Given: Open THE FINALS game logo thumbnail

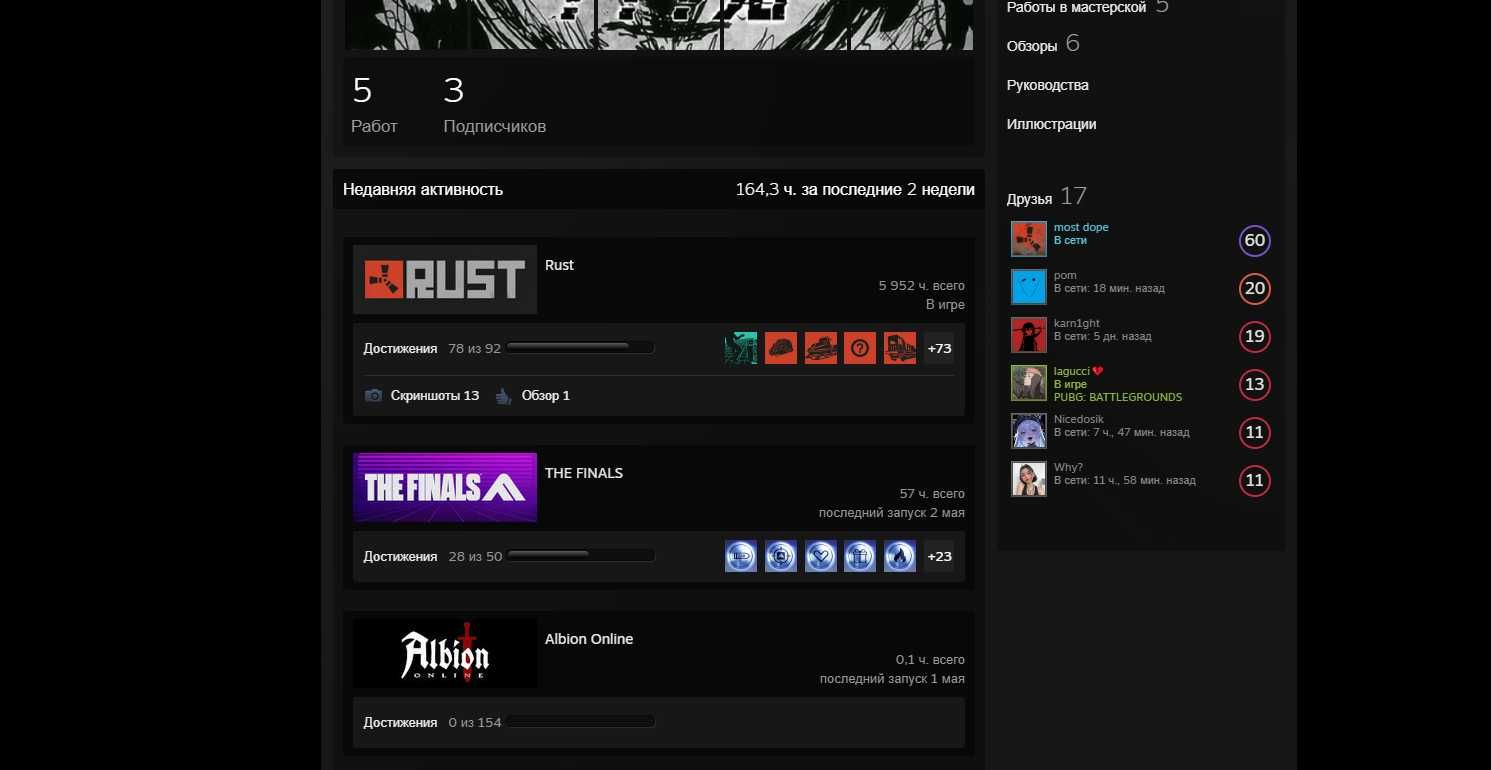Looking at the screenshot, I should [445, 487].
